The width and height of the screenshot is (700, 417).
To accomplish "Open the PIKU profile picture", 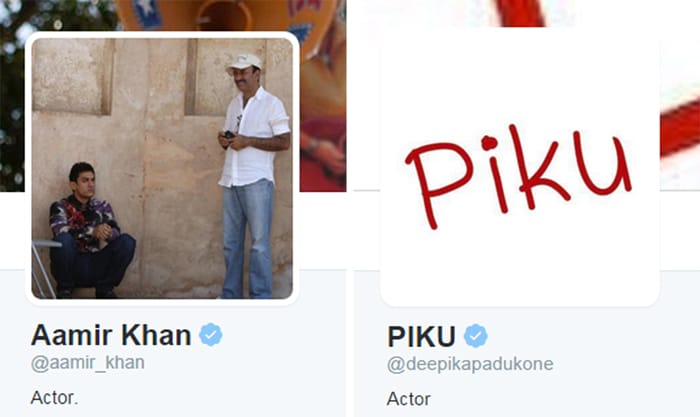I will (520, 166).
